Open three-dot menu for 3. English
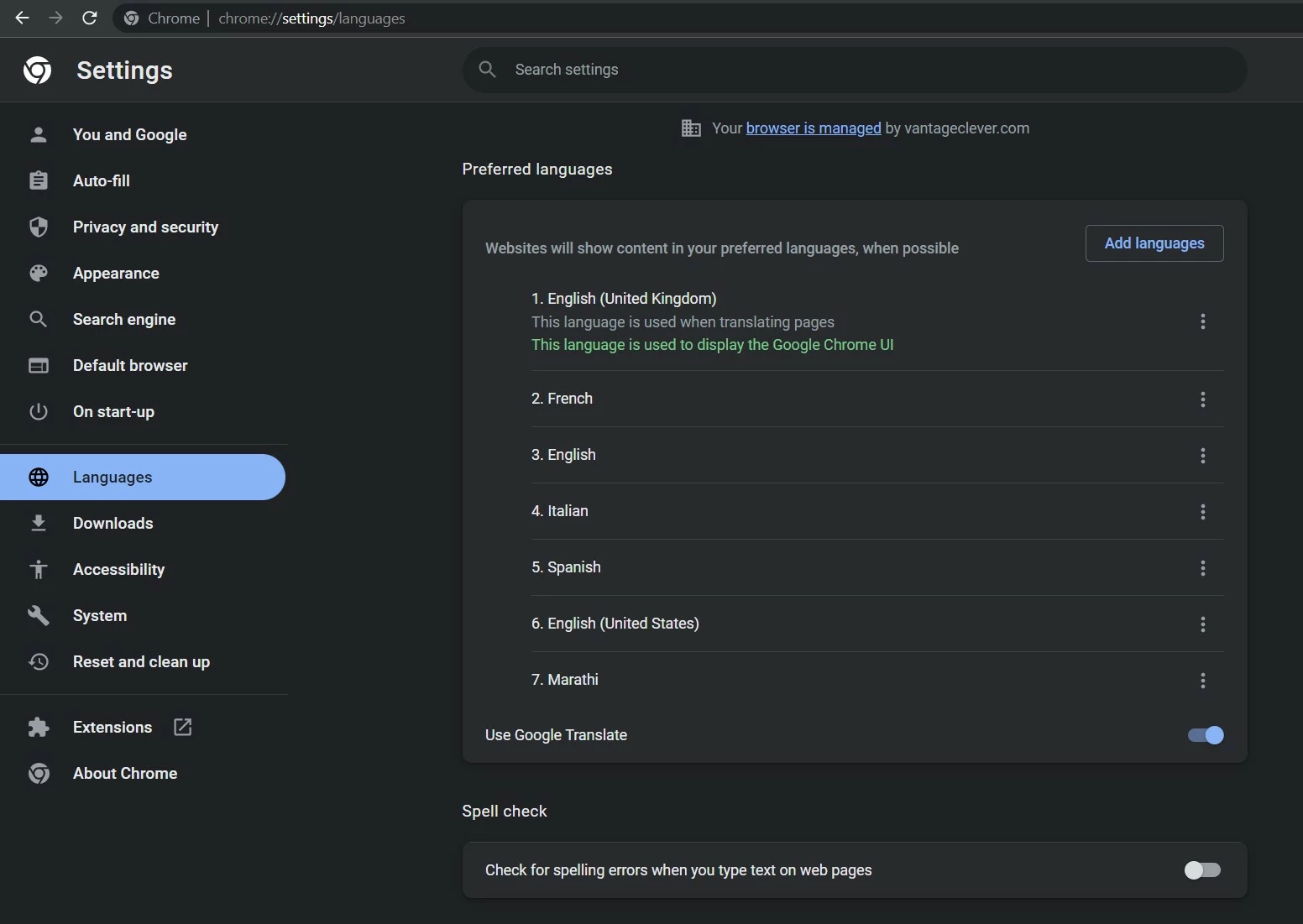 (1203, 456)
